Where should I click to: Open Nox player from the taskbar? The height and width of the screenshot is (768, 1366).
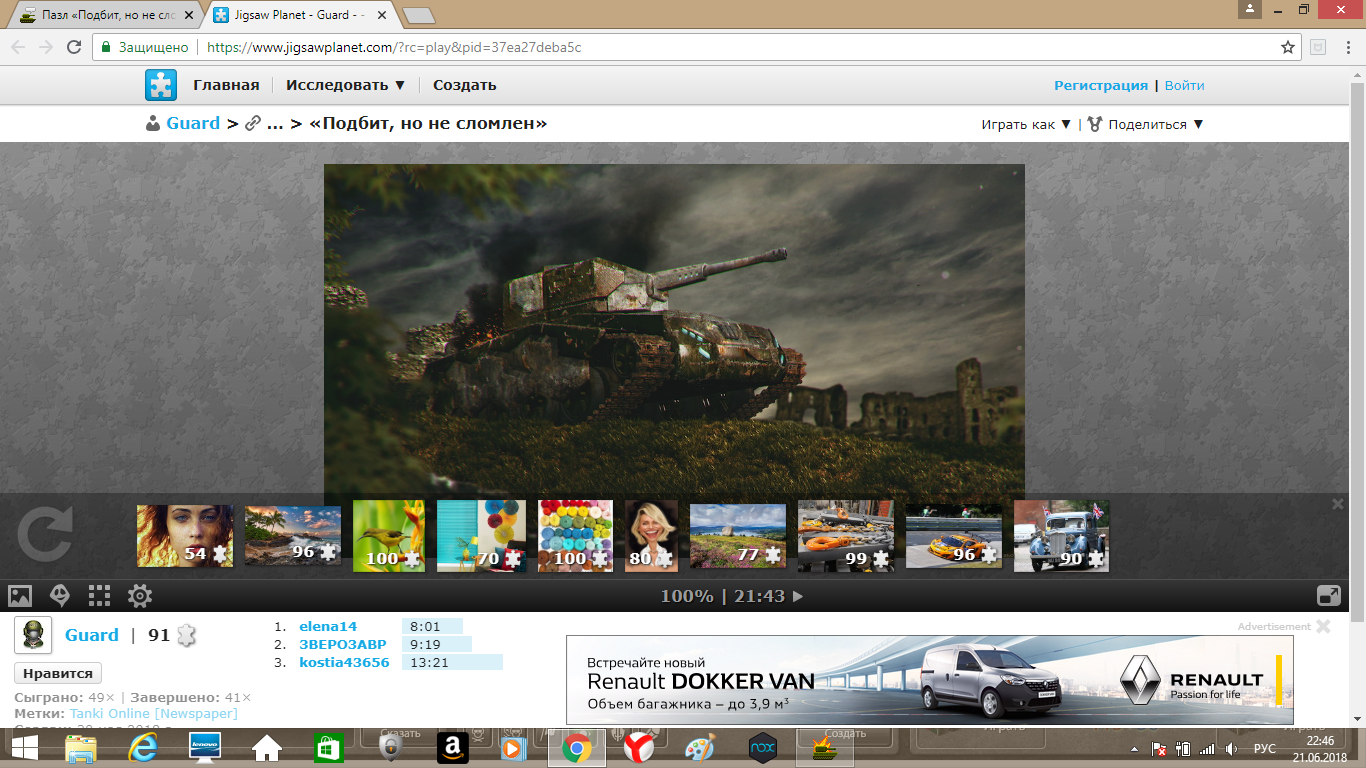coord(763,747)
